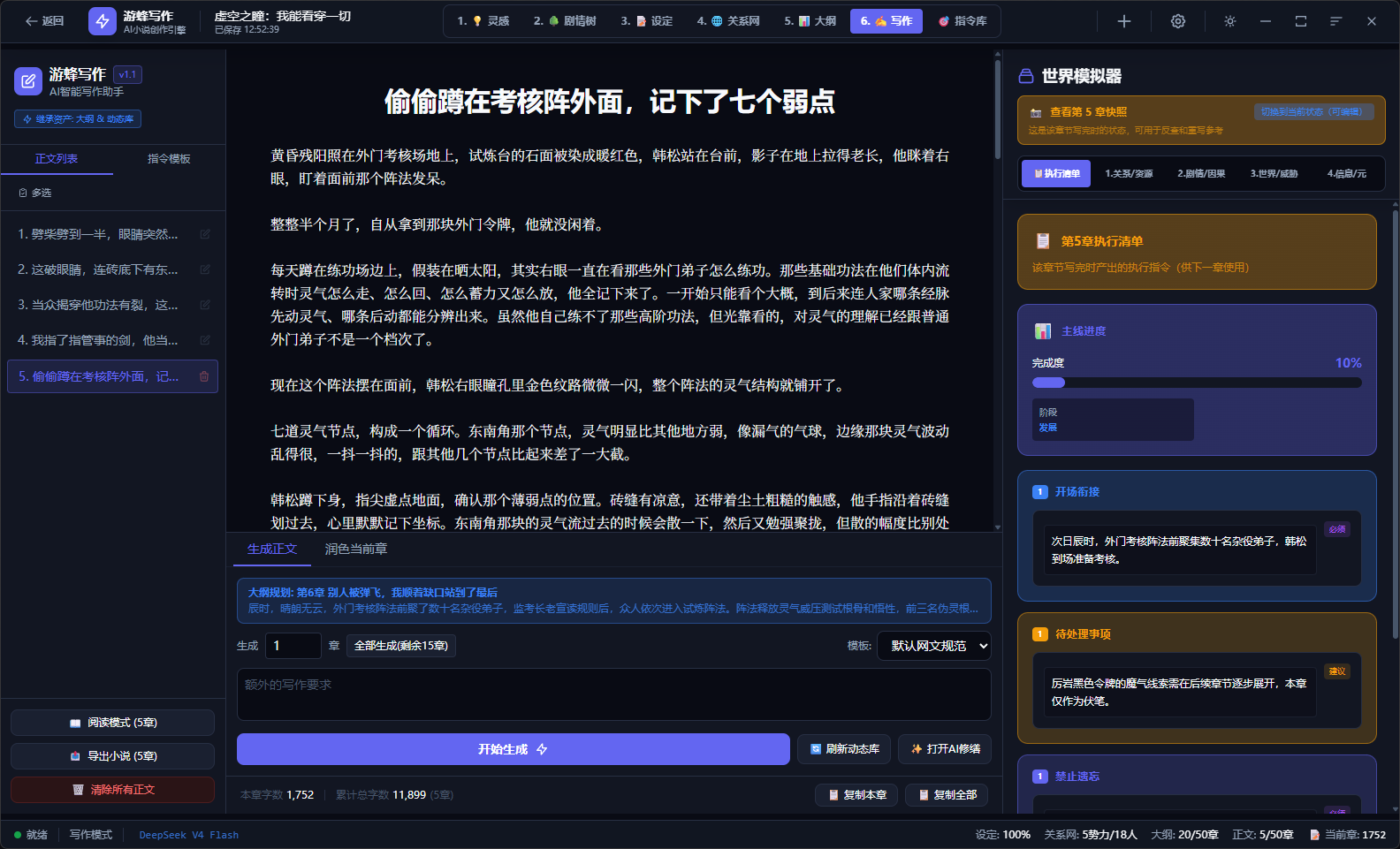Click 全部生成(剩余15章) button
Viewport: 1400px width, 849px height.
point(401,646)
